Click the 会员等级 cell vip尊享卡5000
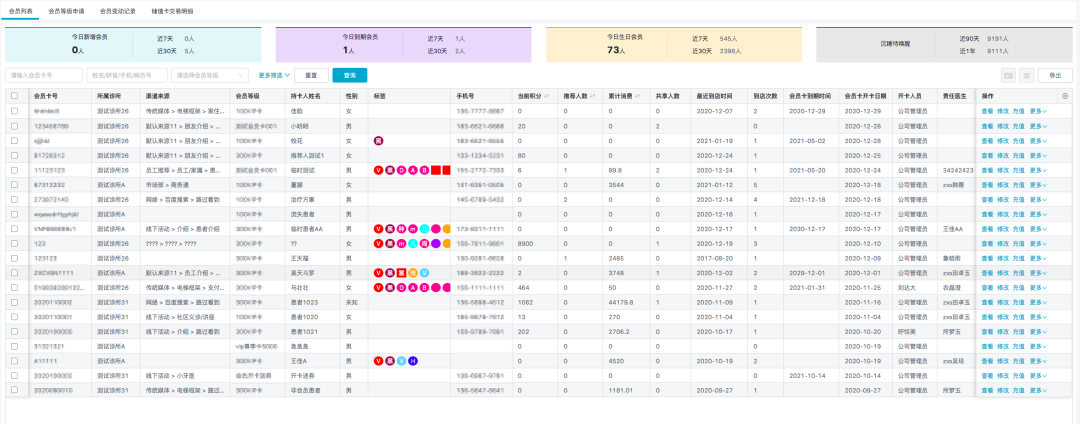Viewport: 1080px width, 424px height. 256,346
